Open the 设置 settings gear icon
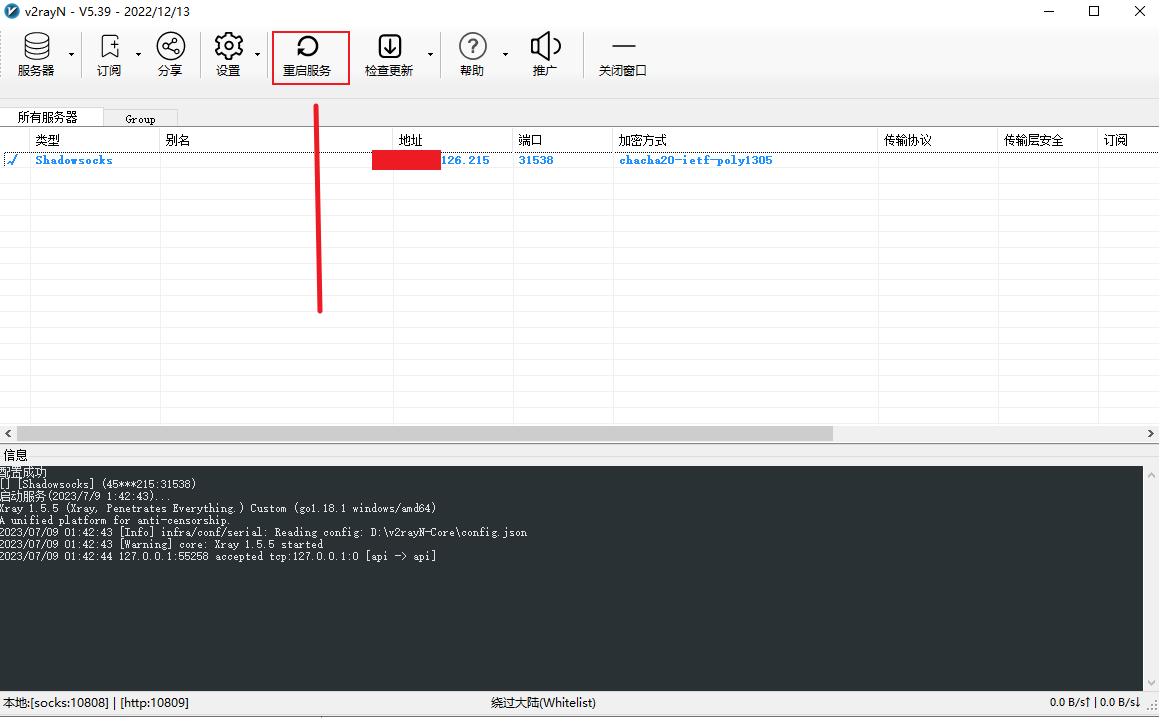 coord(228,55)
